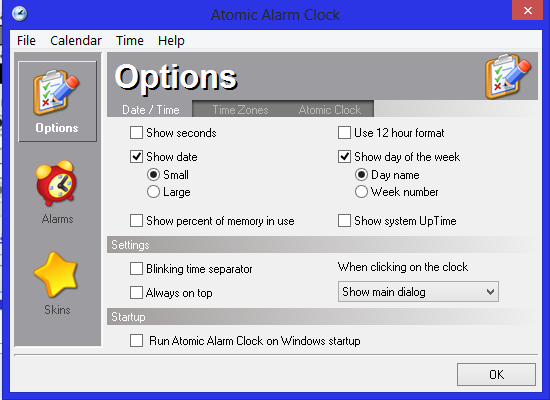Close the Atomic Alarm Clock window
The width and height of the screenshot is (550, 400).
[528, 11]
